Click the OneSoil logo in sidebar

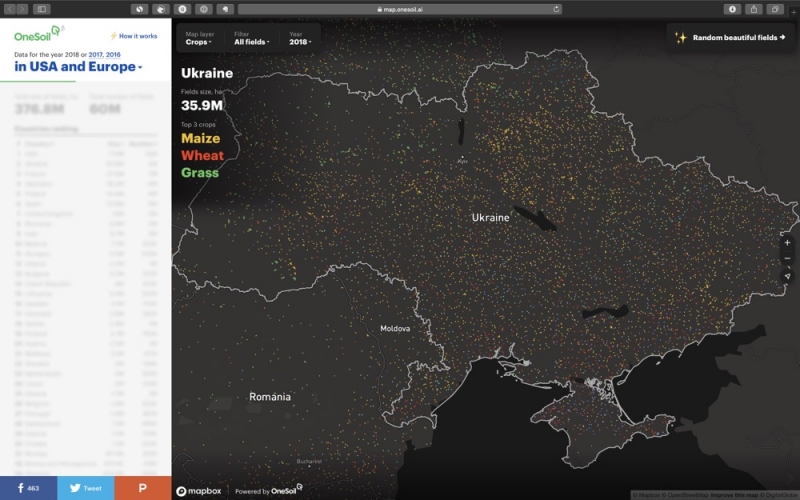coord(36,35)
